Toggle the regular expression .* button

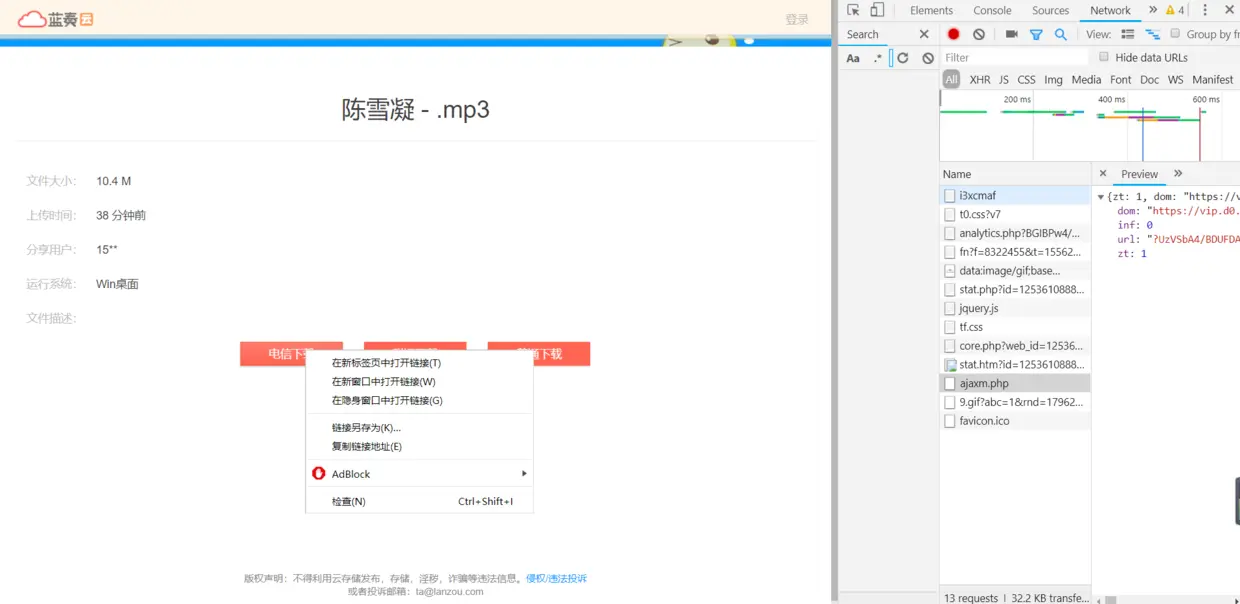coord(878,58)
